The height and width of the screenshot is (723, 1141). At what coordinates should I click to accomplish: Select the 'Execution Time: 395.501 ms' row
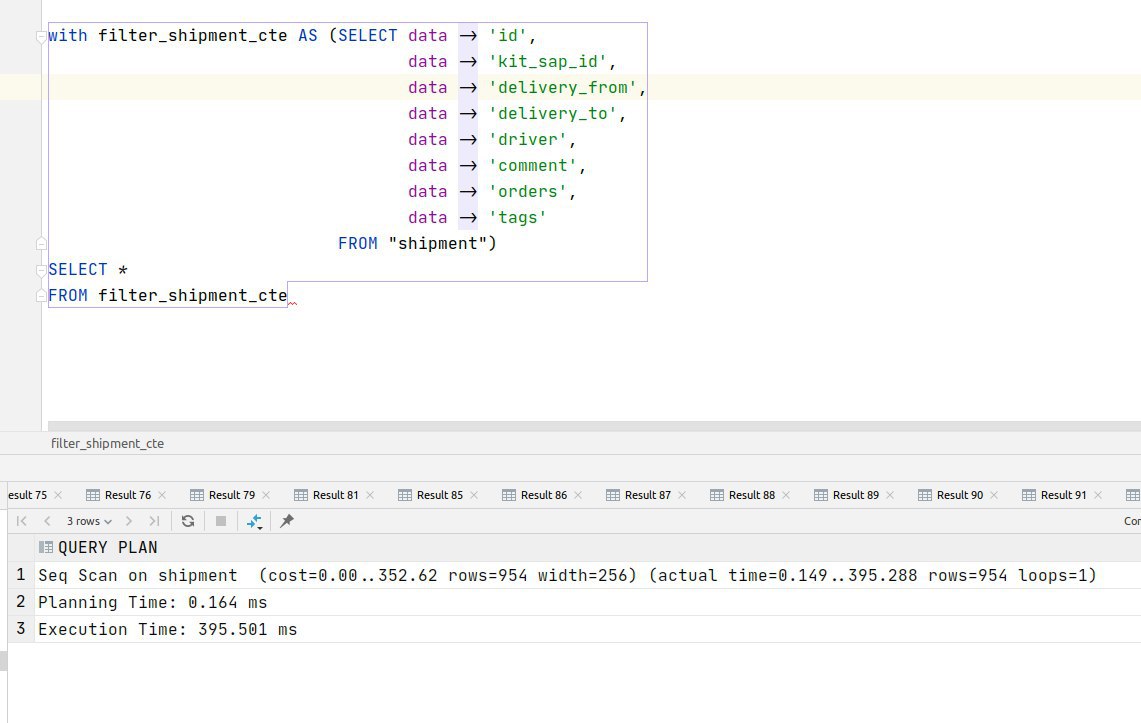(167, 629)
